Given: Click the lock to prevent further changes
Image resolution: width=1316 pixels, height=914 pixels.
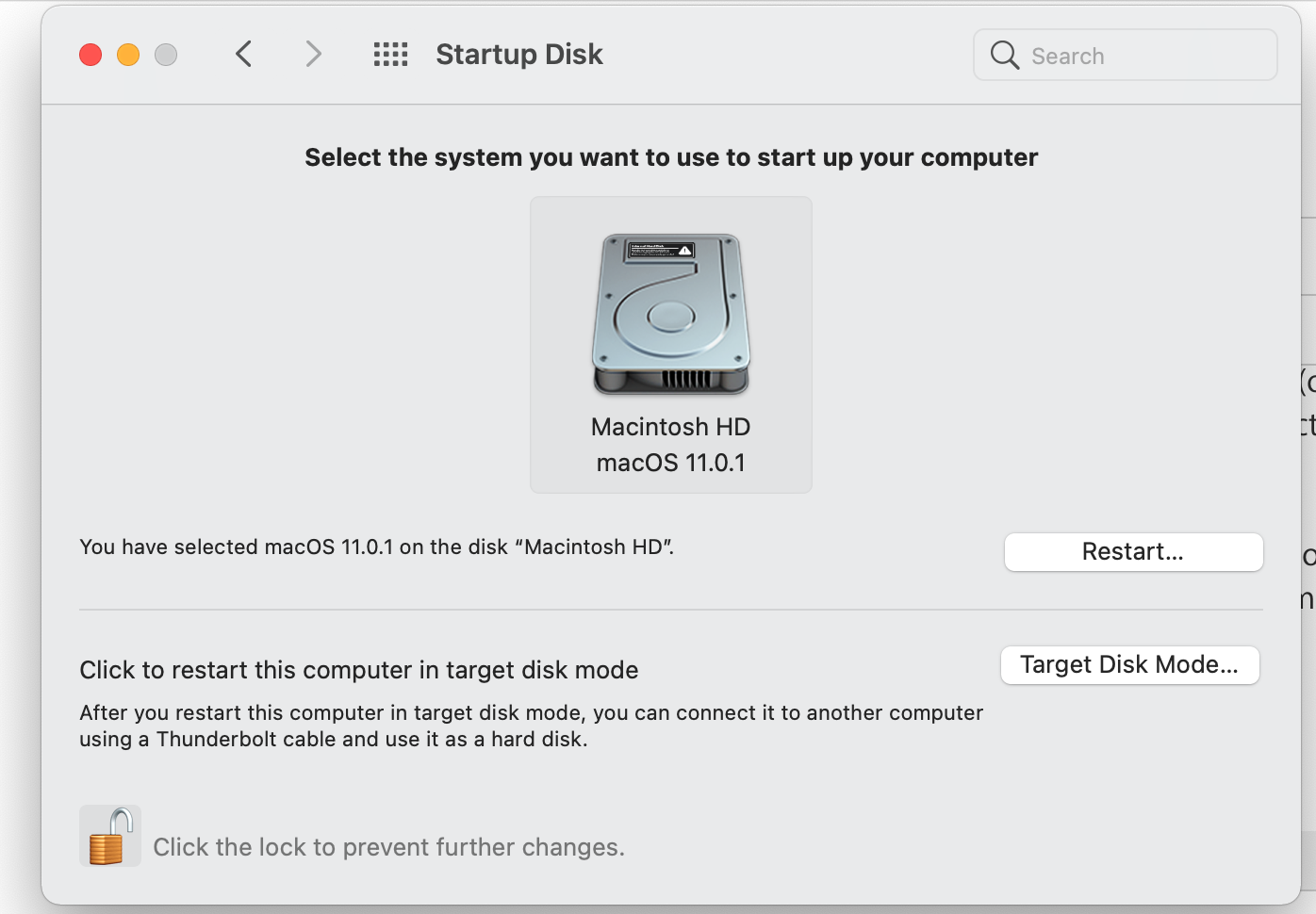Looking at the screenshot, I should 109,835.
